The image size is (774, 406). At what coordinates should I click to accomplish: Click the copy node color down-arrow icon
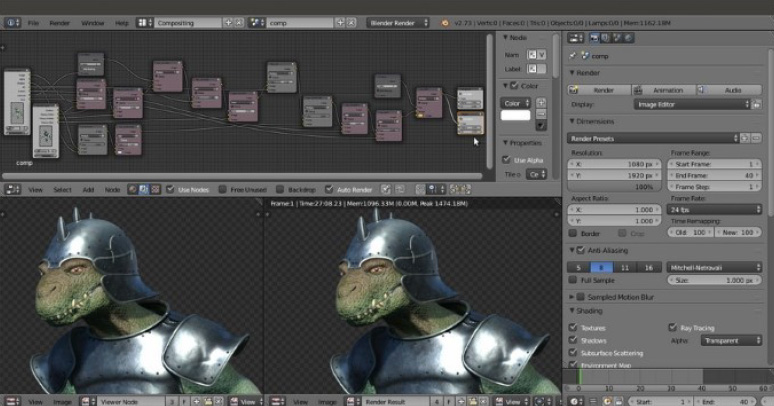pos(541,125)
